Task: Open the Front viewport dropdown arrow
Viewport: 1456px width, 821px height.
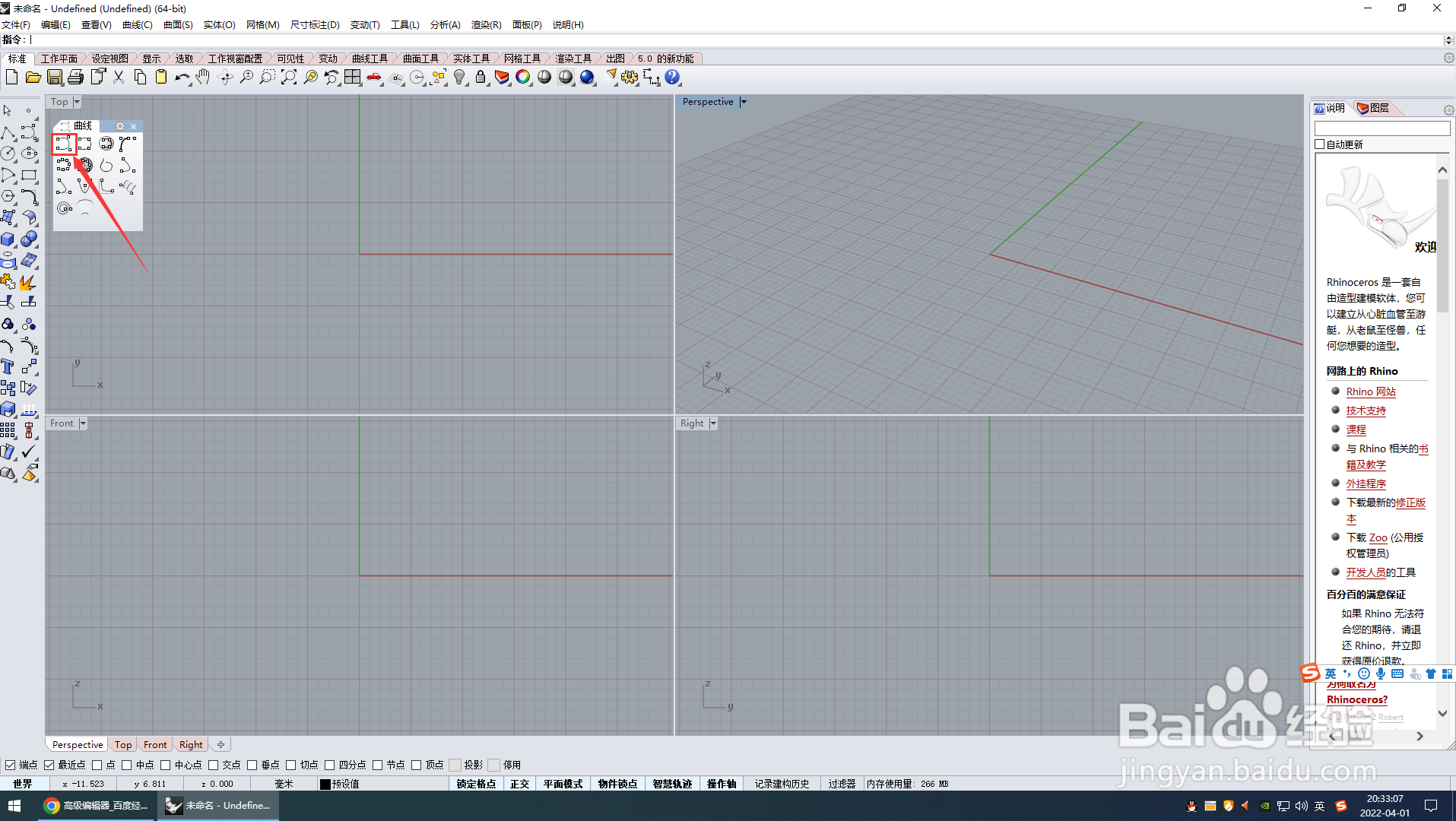Action: tap(83, 423)
